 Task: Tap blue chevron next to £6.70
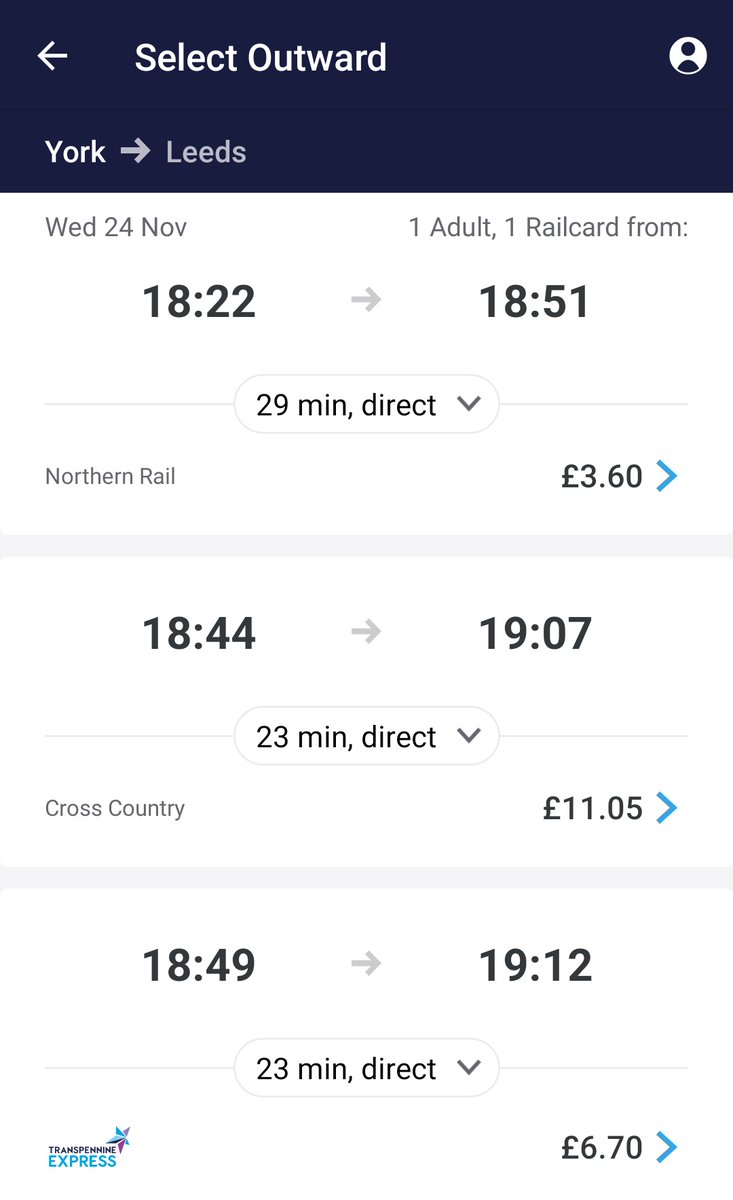point(667,1147)
